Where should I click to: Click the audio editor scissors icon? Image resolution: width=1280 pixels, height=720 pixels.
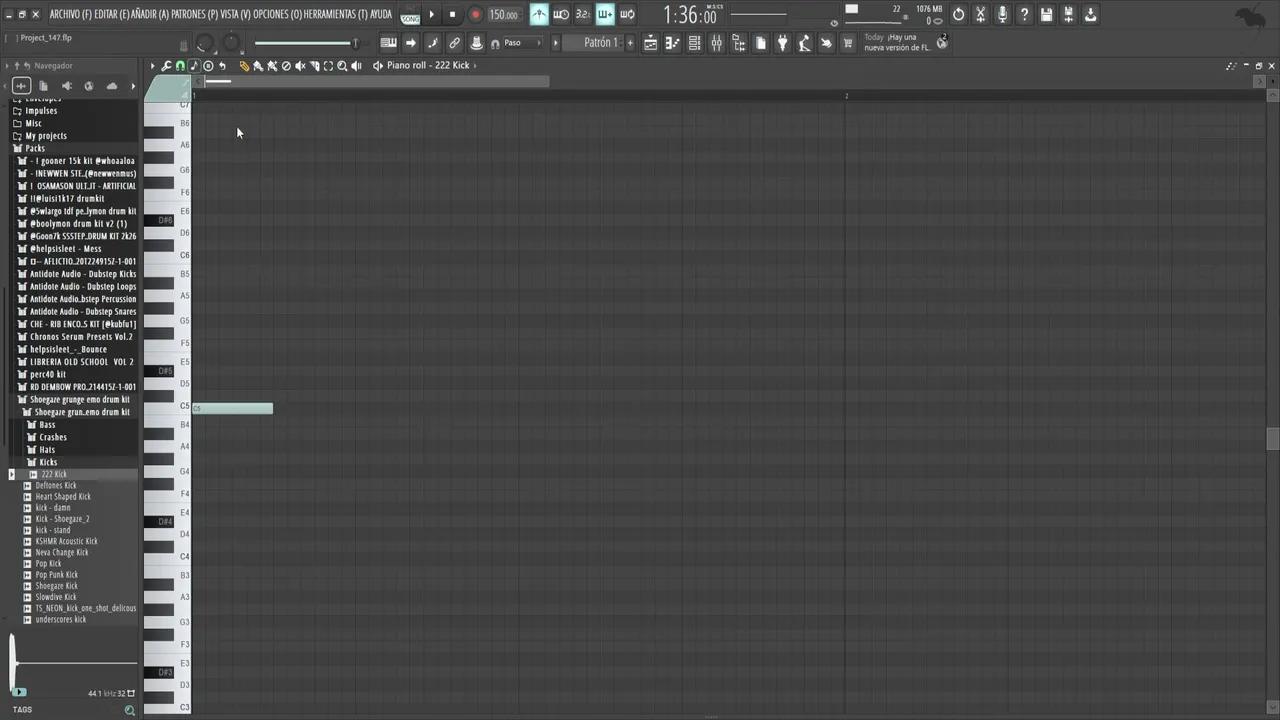pyautogui.click(x=980, y=15)
